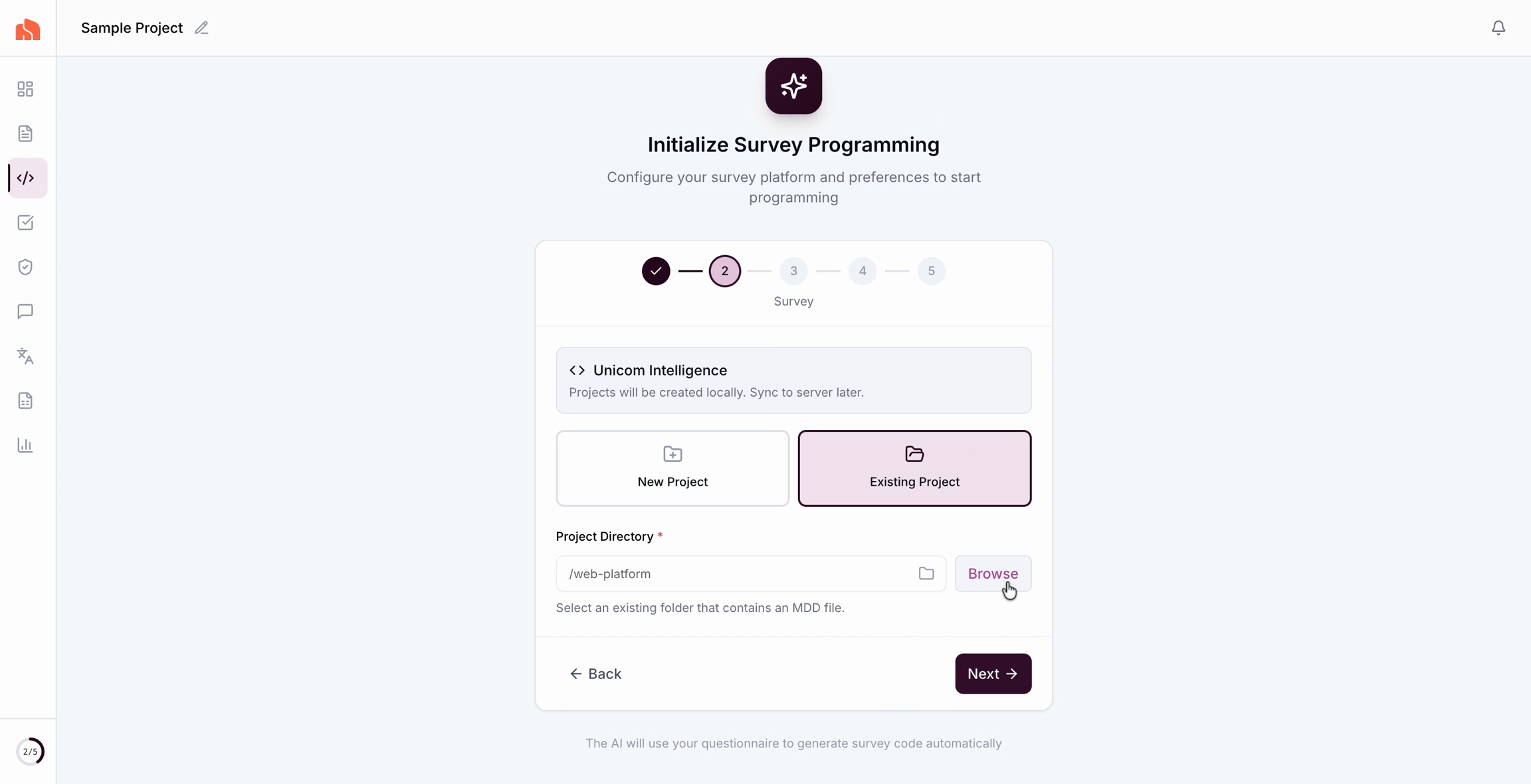Select the New Project option
Image resolution: width=1531 pixels, height=784 pixels.
672,468
